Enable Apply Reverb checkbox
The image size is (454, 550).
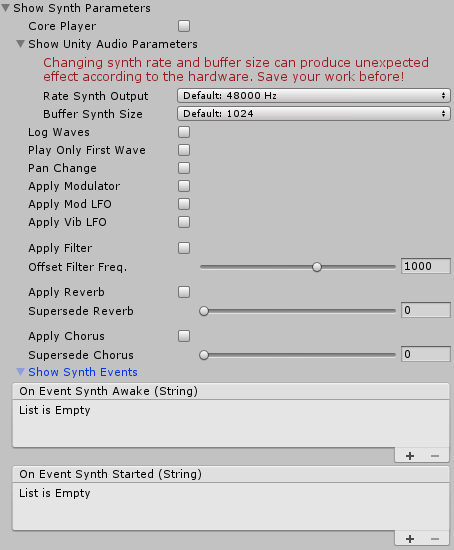click(184, 292)
